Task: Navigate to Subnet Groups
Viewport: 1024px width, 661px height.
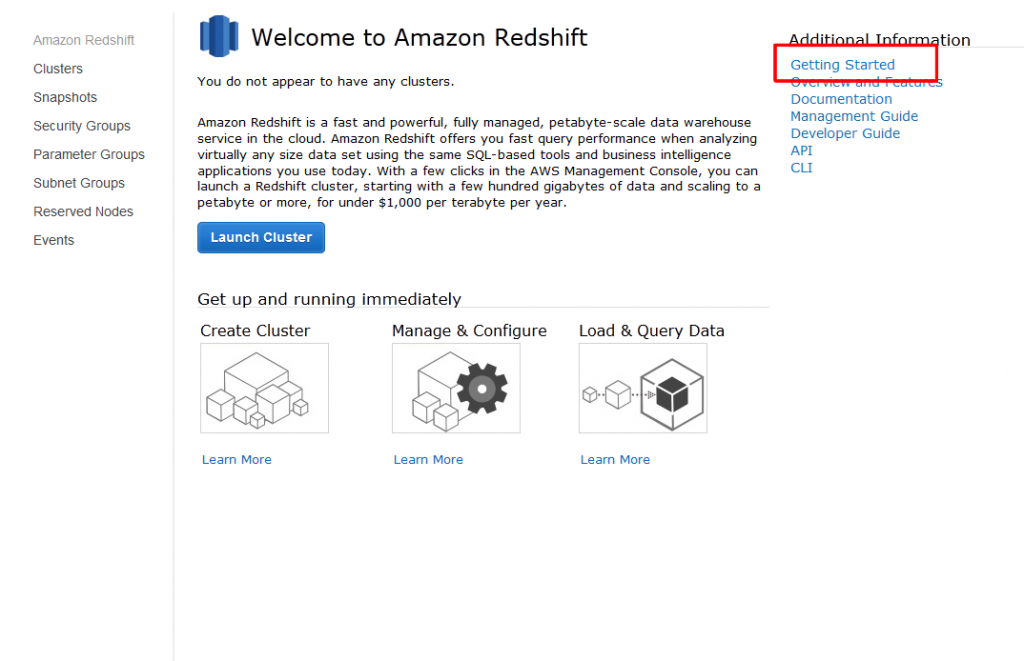Action: point(79,183)
